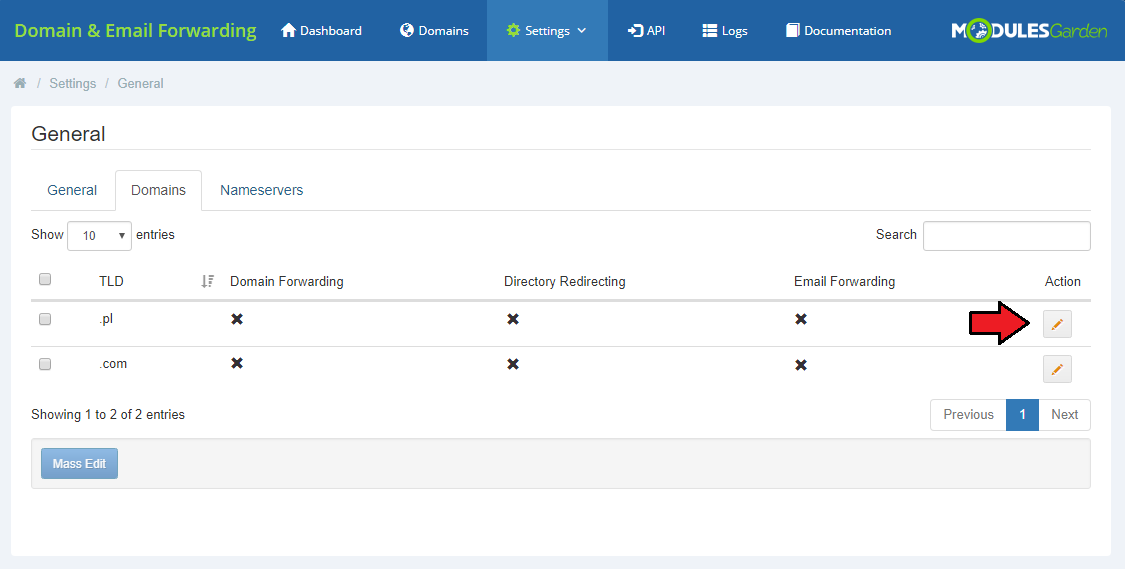Image resolution: width=1125 pixels, height=569 pixels.
Task: Focus the Search input field
Action: click(1007, 236)
